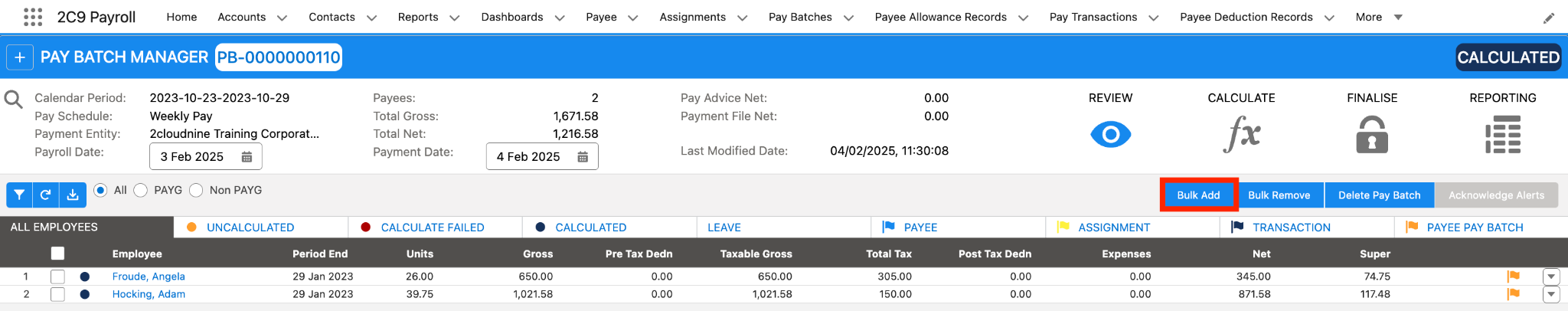Image resolution: width=1568 pixels, height=311 pixels.
Task: Open the Reporting list icon
Action: [1503, 135]
